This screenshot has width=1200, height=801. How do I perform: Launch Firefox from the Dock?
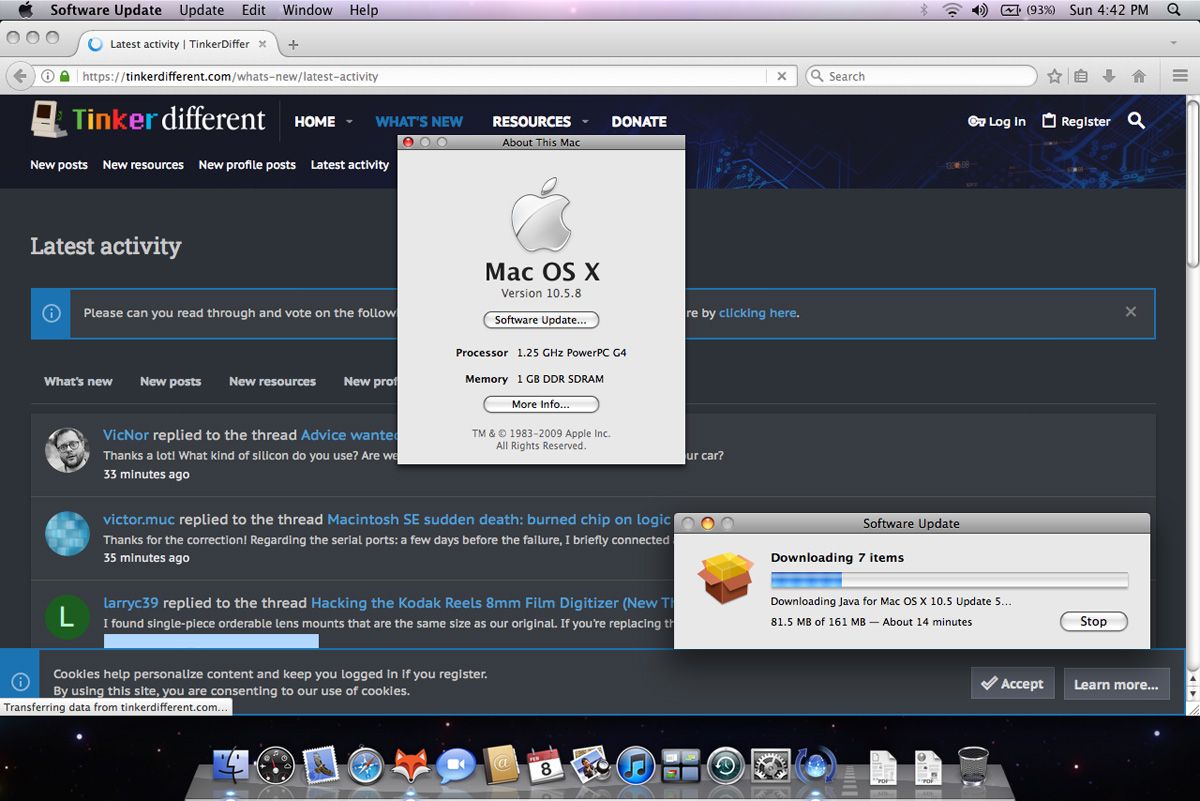[x=411, y=765]
